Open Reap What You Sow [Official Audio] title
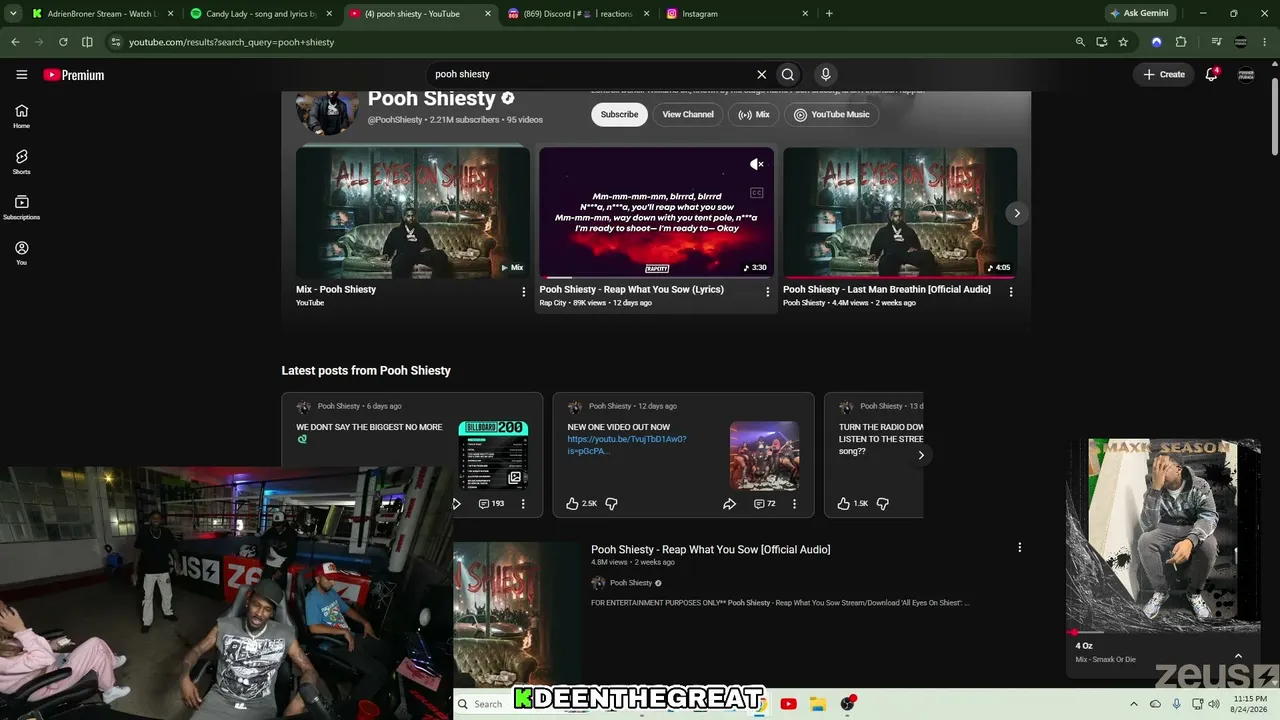The height and width of the screenshot is (720, 1280). pos(710,549)
